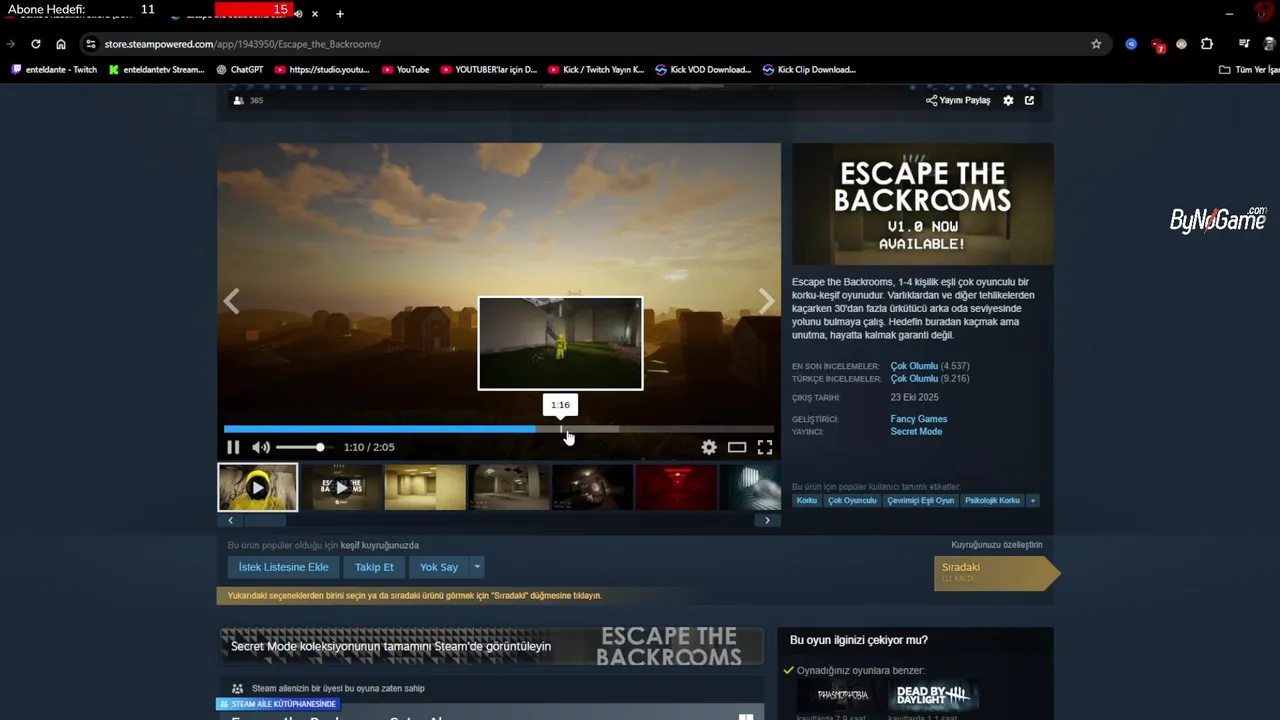Open the Secret Mode publisher link
This screenshot has height=720, width=1280.
916,432
